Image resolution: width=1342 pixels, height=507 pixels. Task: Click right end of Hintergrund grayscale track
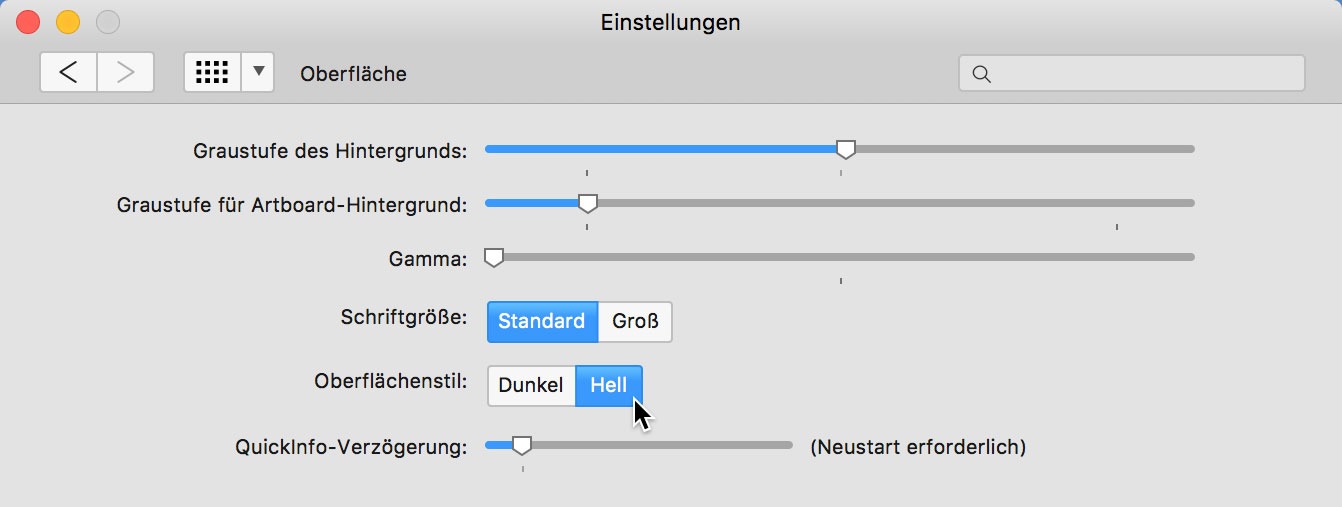1188,149
